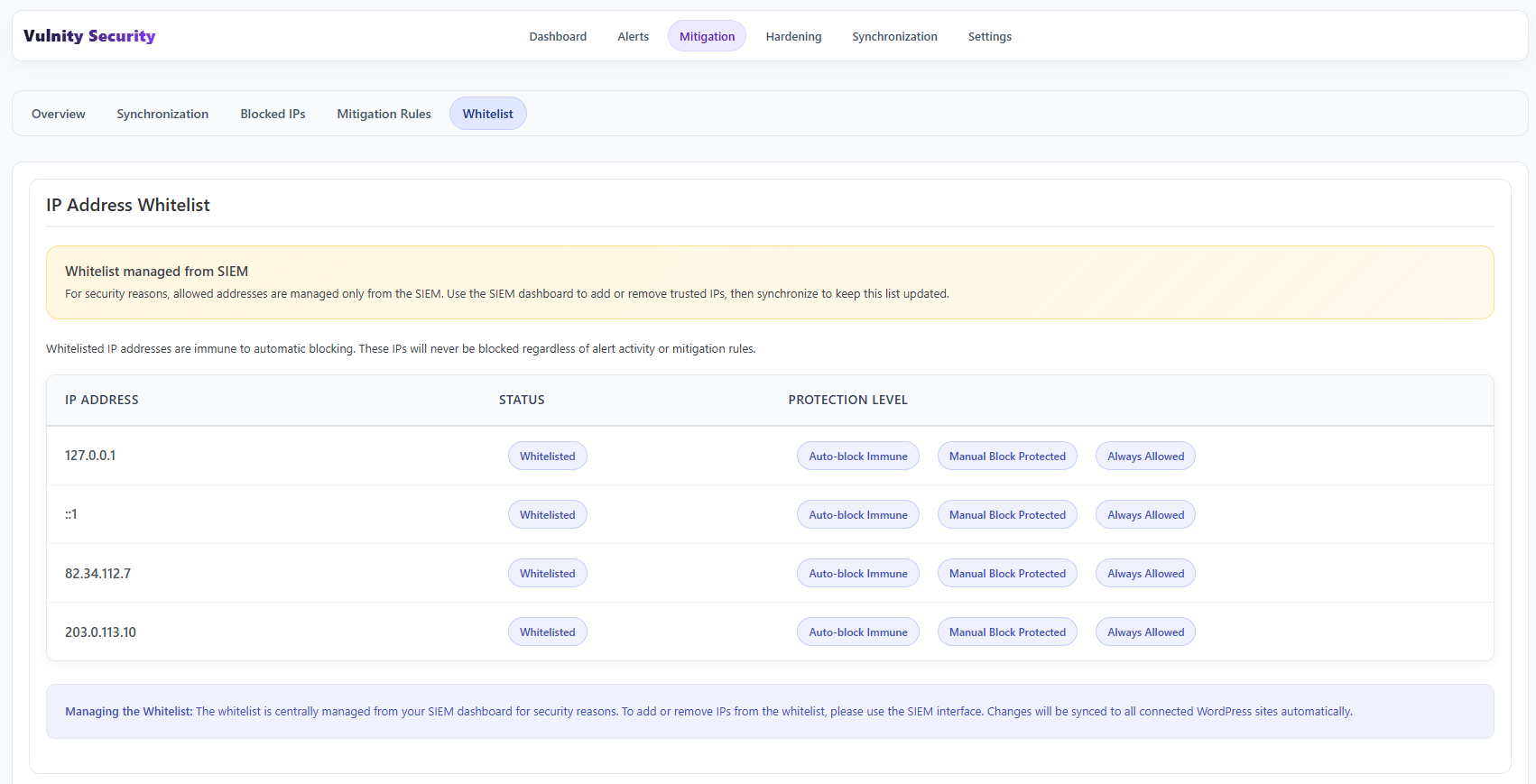1536x784 pixels.
Task: Click the STATUS column header
Action: (522, 400)
